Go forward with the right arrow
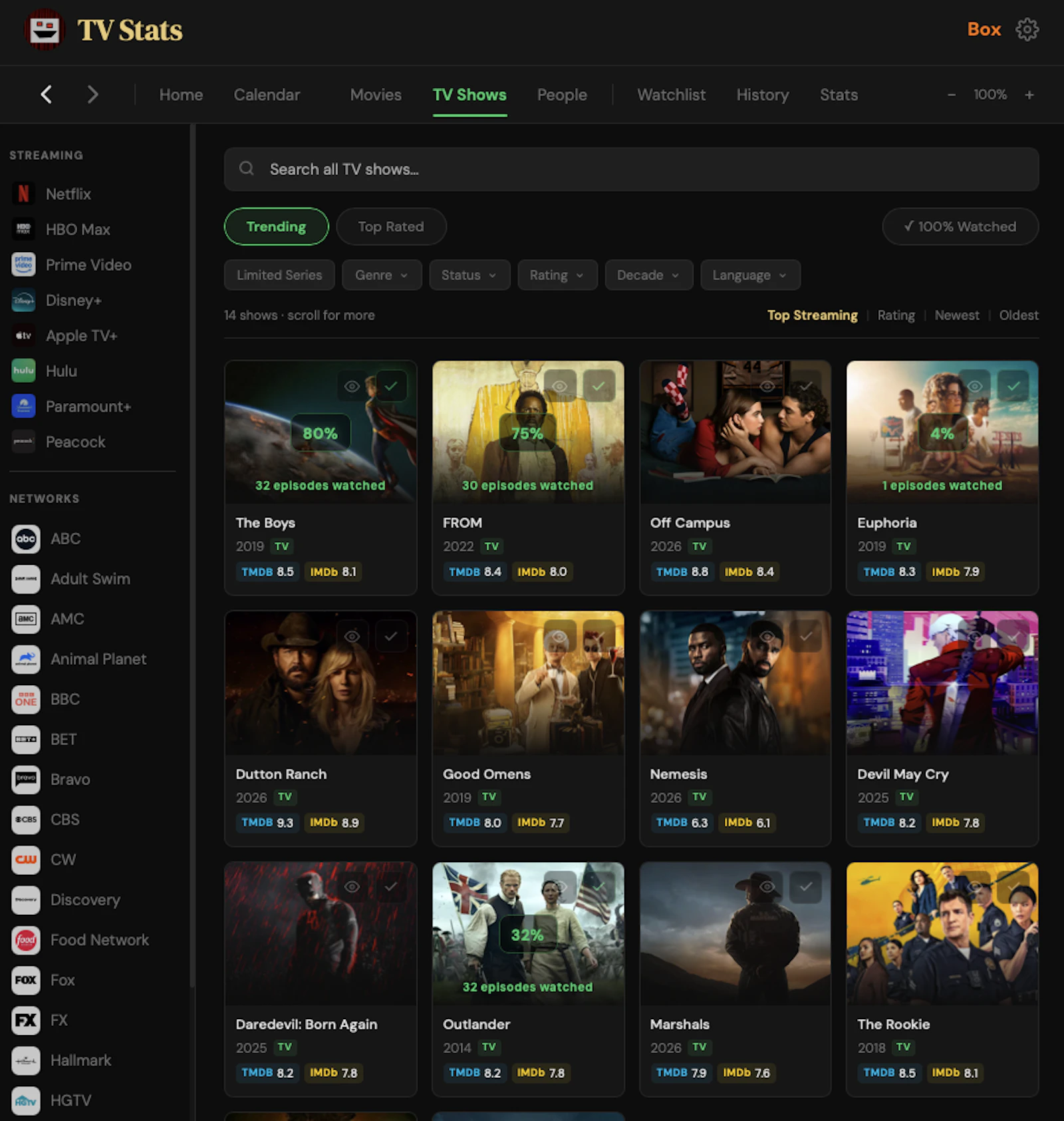 (92, 94)
